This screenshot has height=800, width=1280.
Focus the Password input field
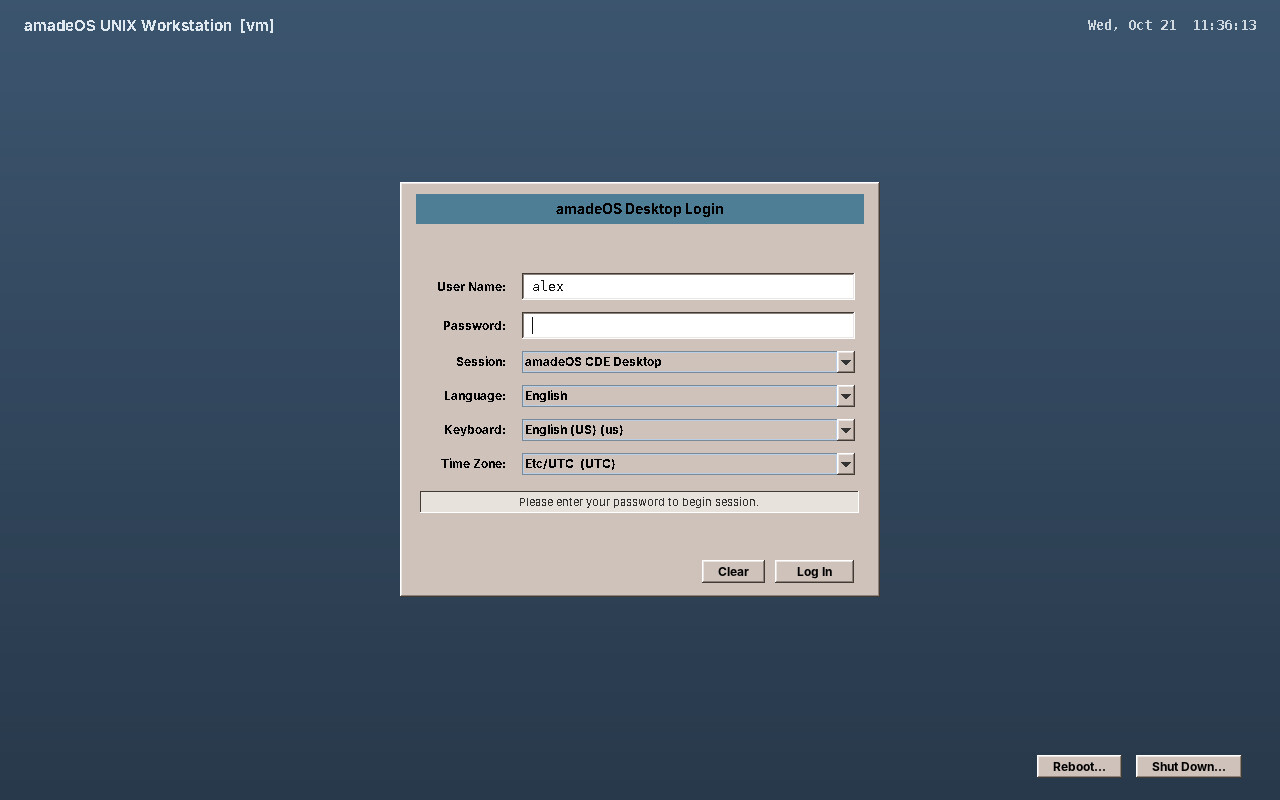click(x=688, y=325)
